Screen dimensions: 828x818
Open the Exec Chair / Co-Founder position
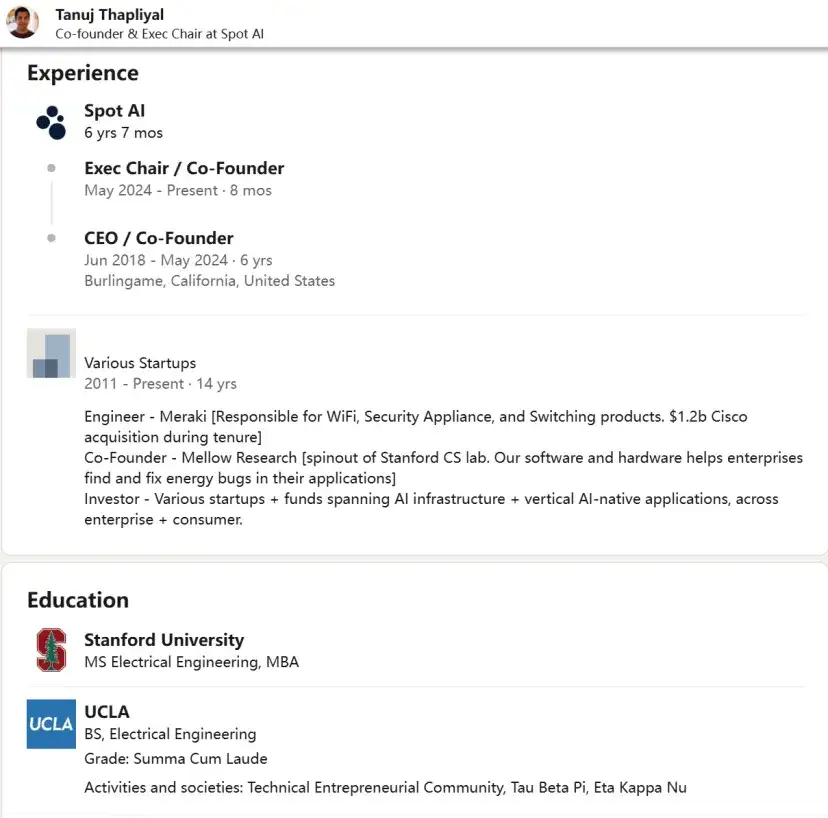pos(184,168)
